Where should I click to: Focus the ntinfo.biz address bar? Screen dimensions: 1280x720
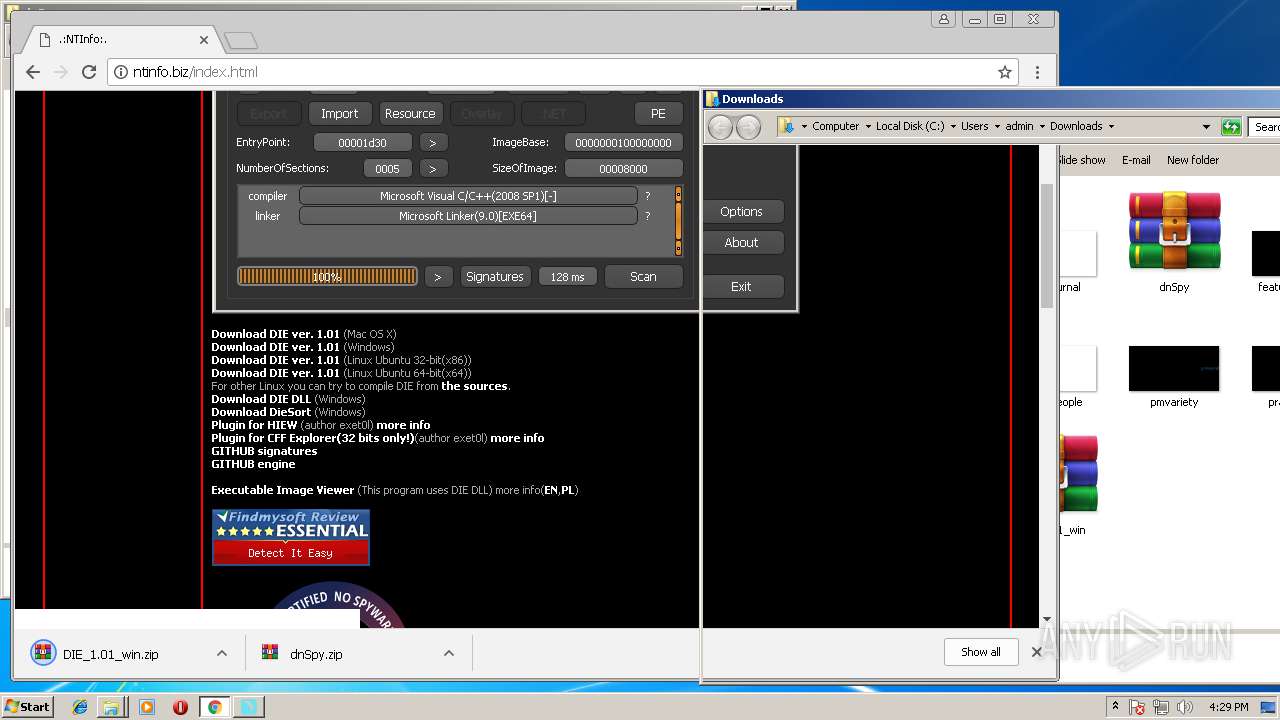[x=560, y=72]
